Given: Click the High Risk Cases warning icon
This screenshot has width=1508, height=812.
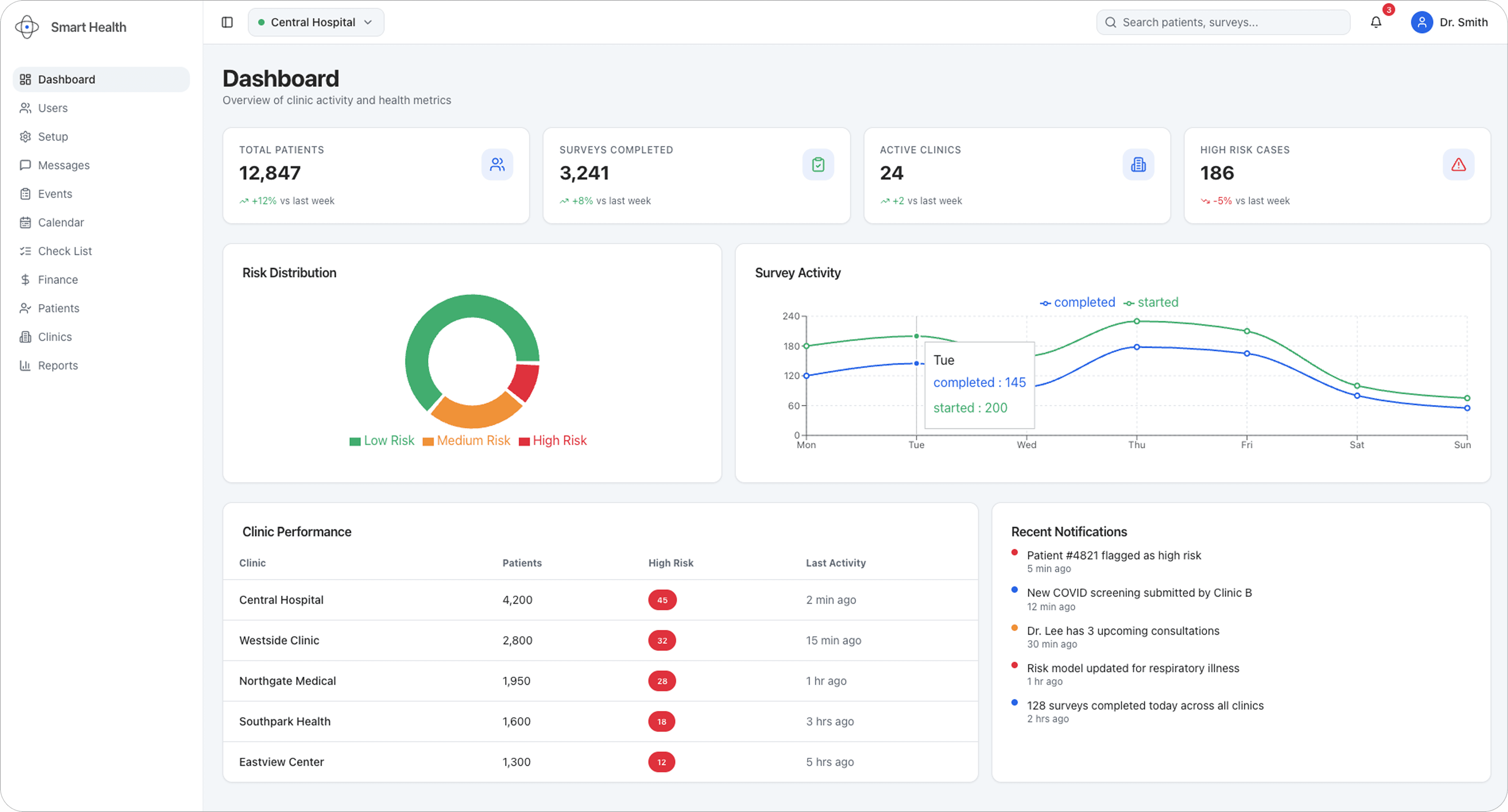Looking at the screenshot, I should coord(1458,164).
